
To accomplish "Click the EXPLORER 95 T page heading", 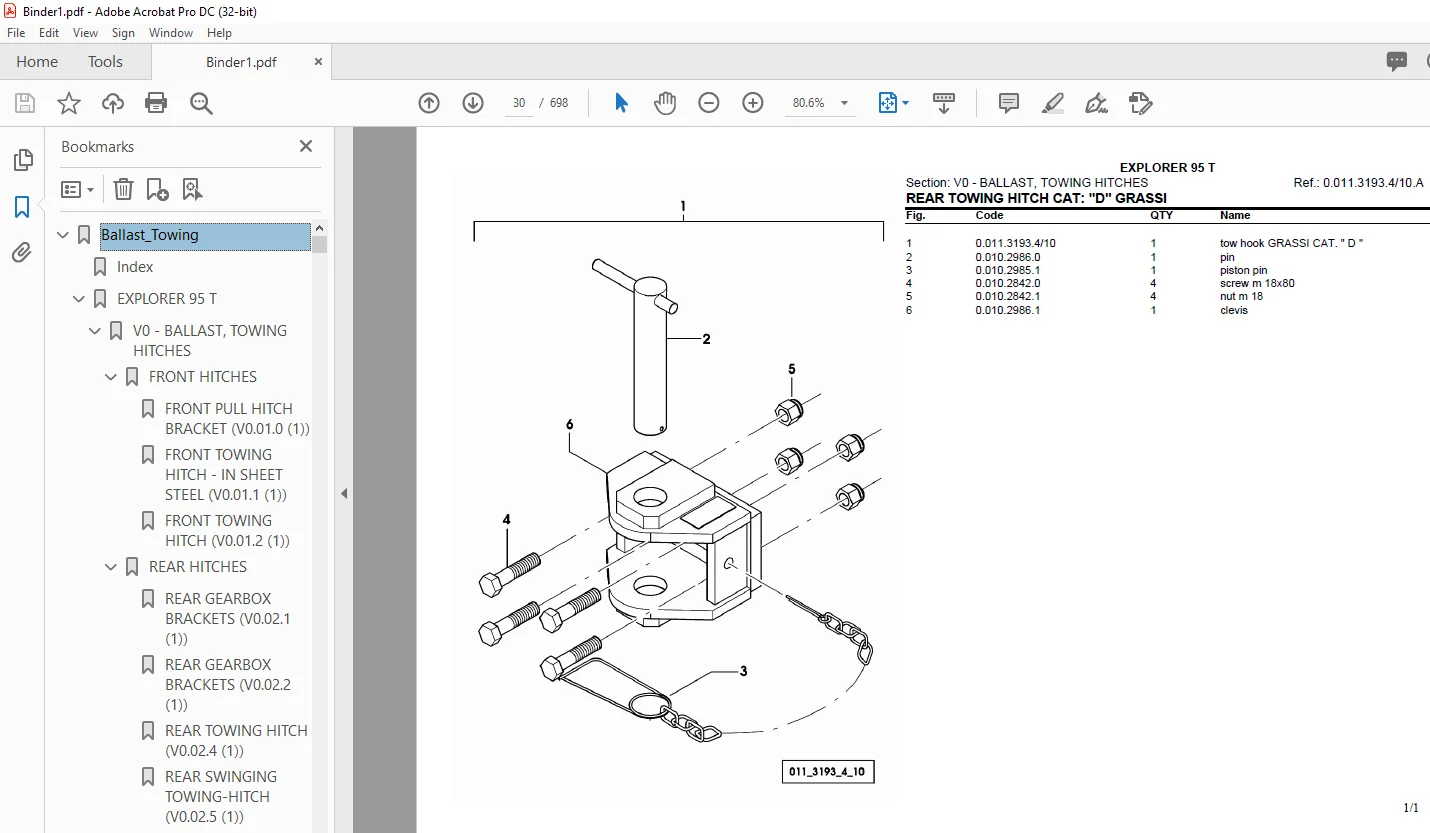I will coord(1168,168).
